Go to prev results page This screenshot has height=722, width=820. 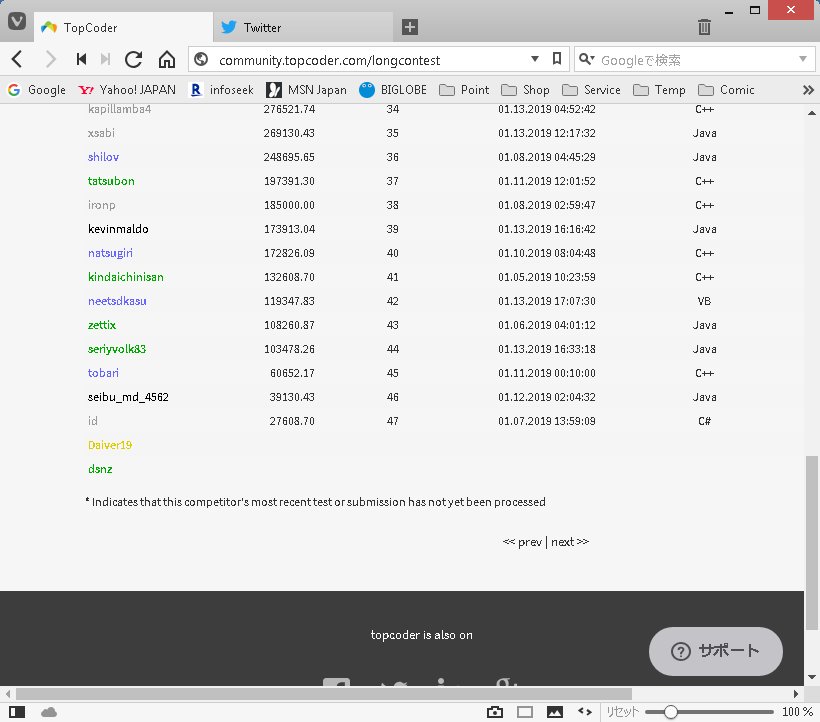click(522, 542)
